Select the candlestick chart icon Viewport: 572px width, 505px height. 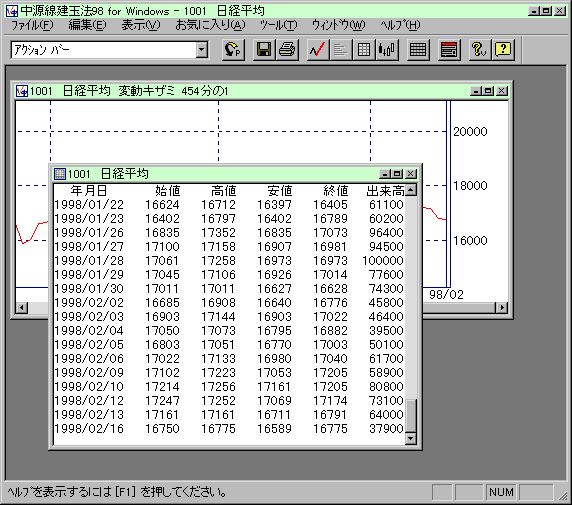[387, 49]
